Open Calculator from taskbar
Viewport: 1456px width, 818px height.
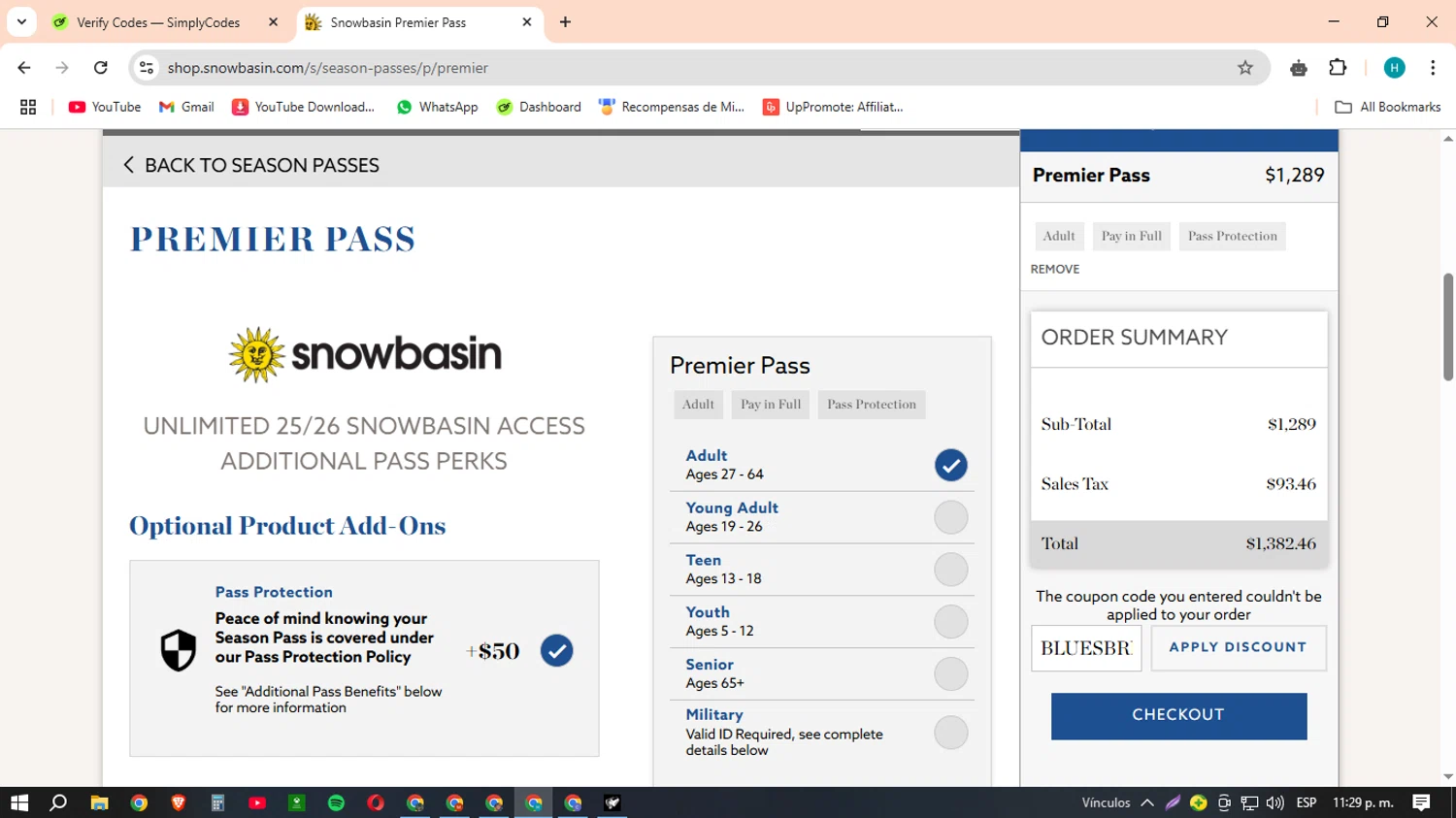coord(217,802)
